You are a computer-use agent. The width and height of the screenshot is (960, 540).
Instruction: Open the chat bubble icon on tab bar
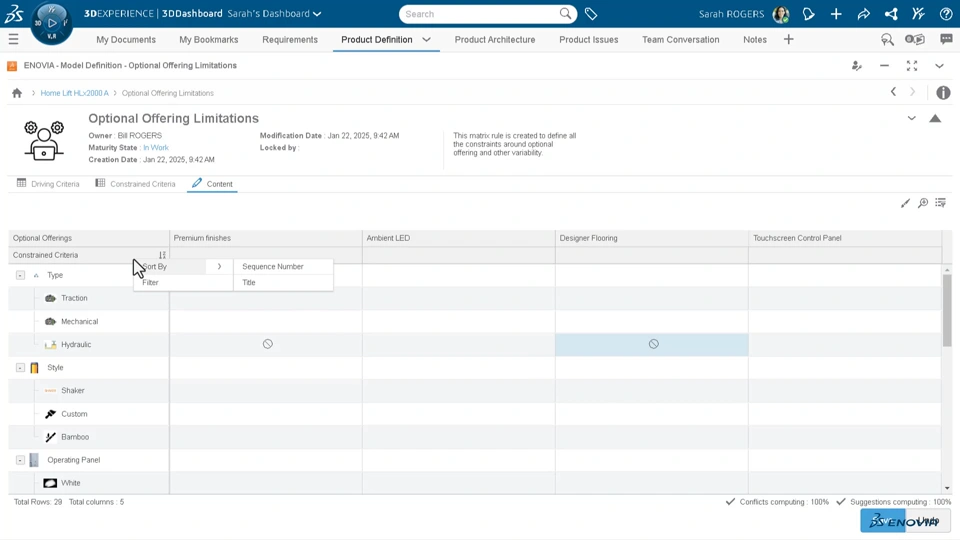[946, 39]
